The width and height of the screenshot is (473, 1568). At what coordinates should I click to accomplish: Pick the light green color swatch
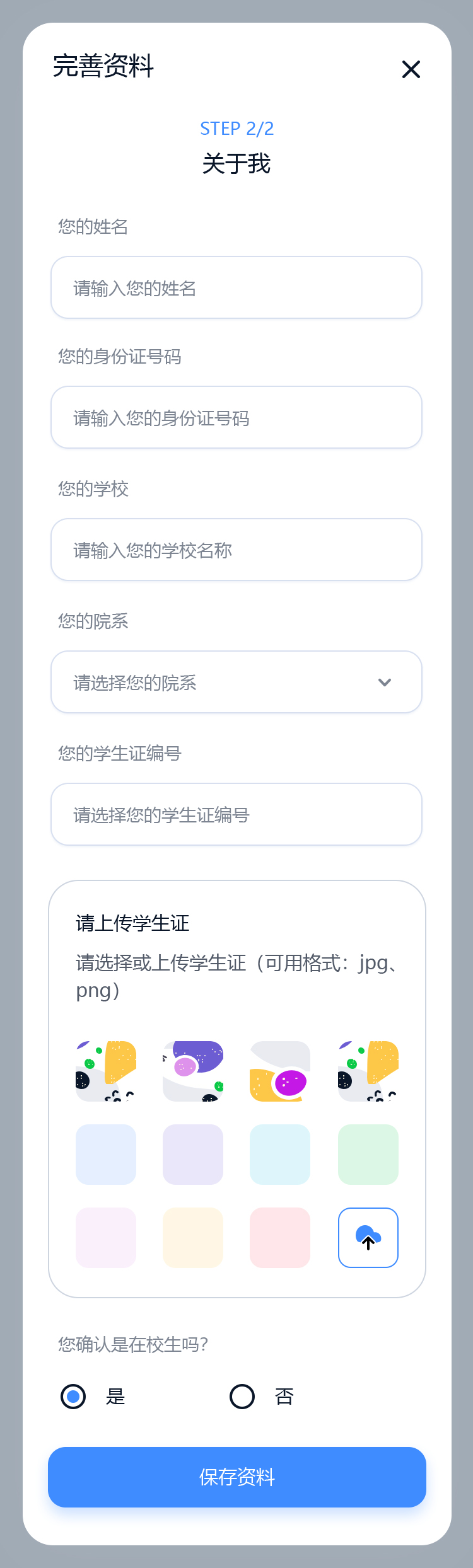(x=368, y=1155)
